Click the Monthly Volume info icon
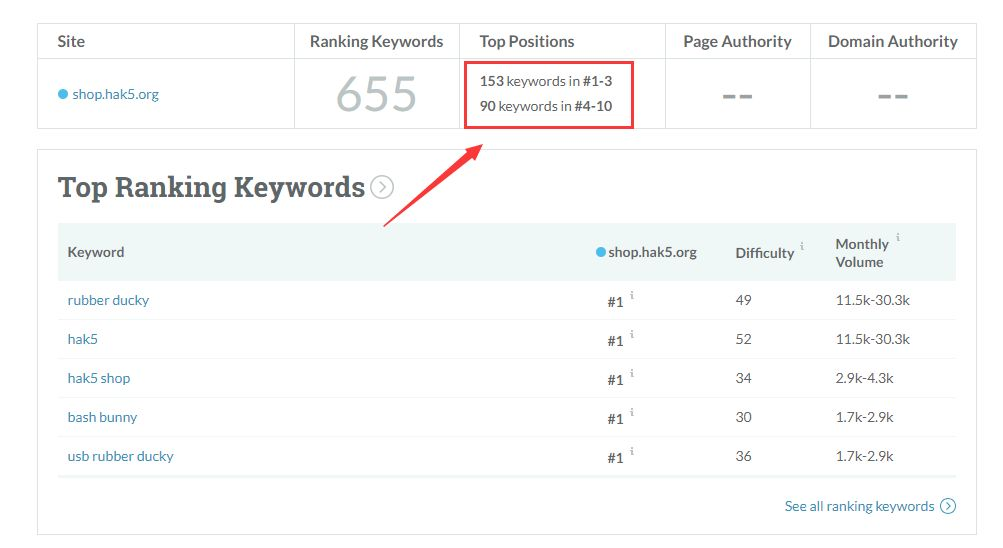The image size is (1003, 548). 898,237
